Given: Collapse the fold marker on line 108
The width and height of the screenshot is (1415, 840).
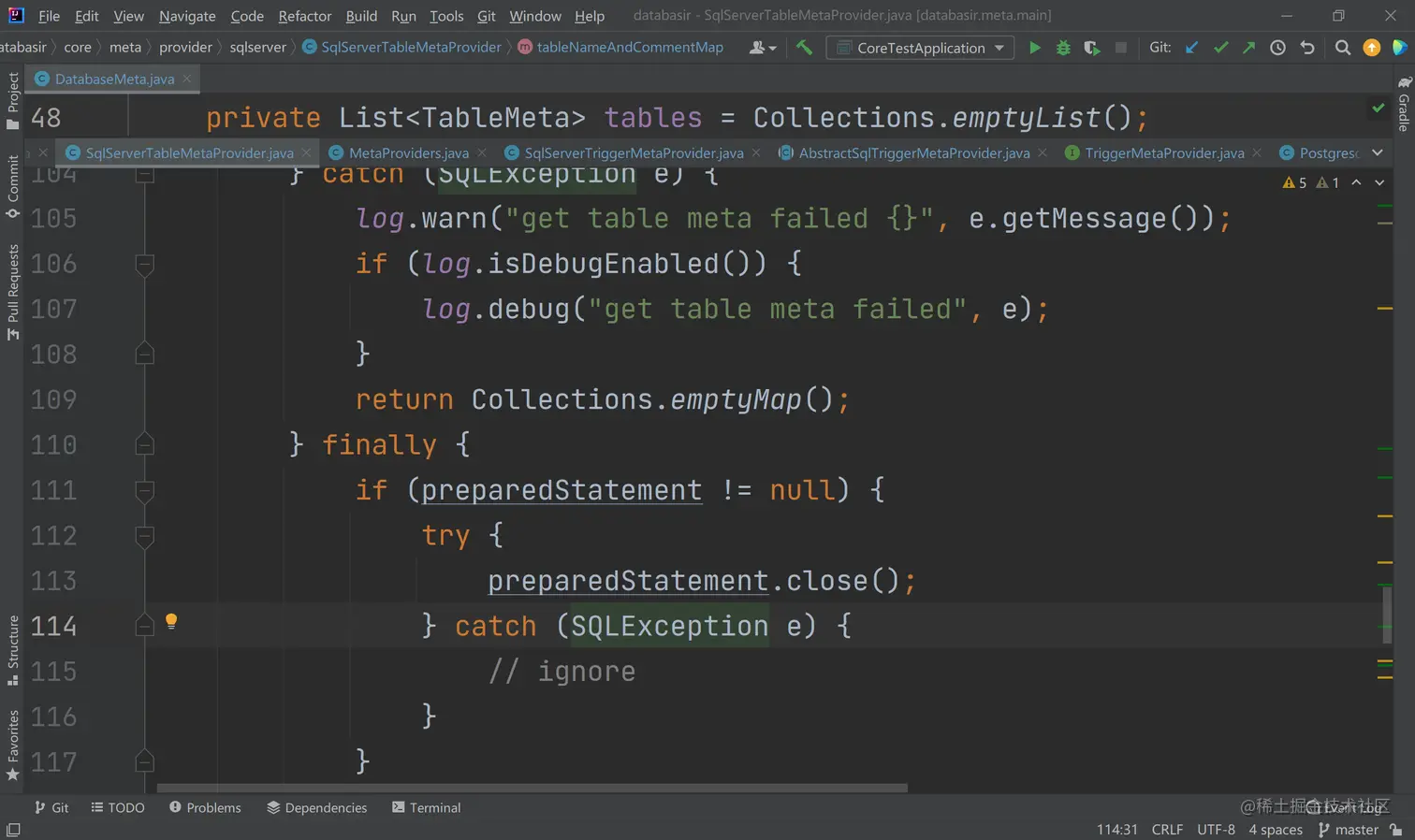Looking at the screenshot, I should [145, 354].
